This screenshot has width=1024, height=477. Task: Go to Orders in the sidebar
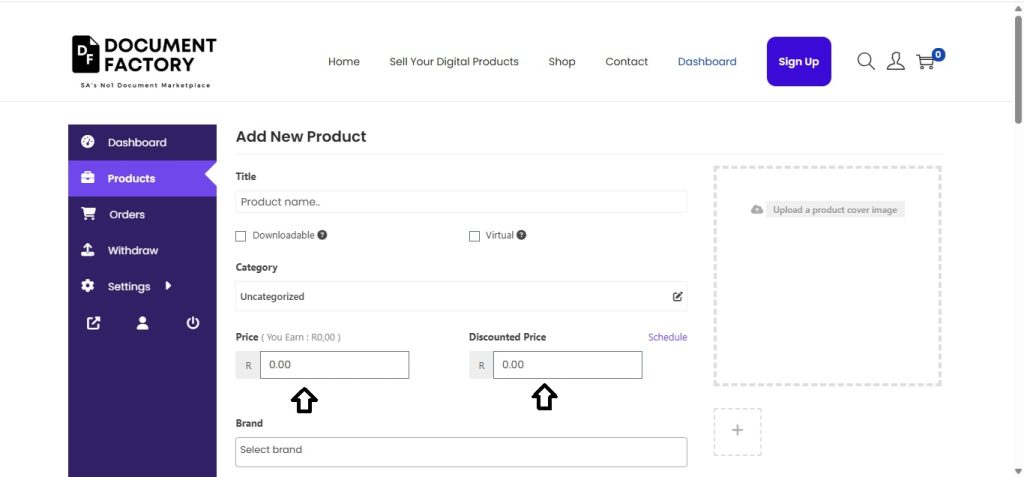tap(126, 214)
